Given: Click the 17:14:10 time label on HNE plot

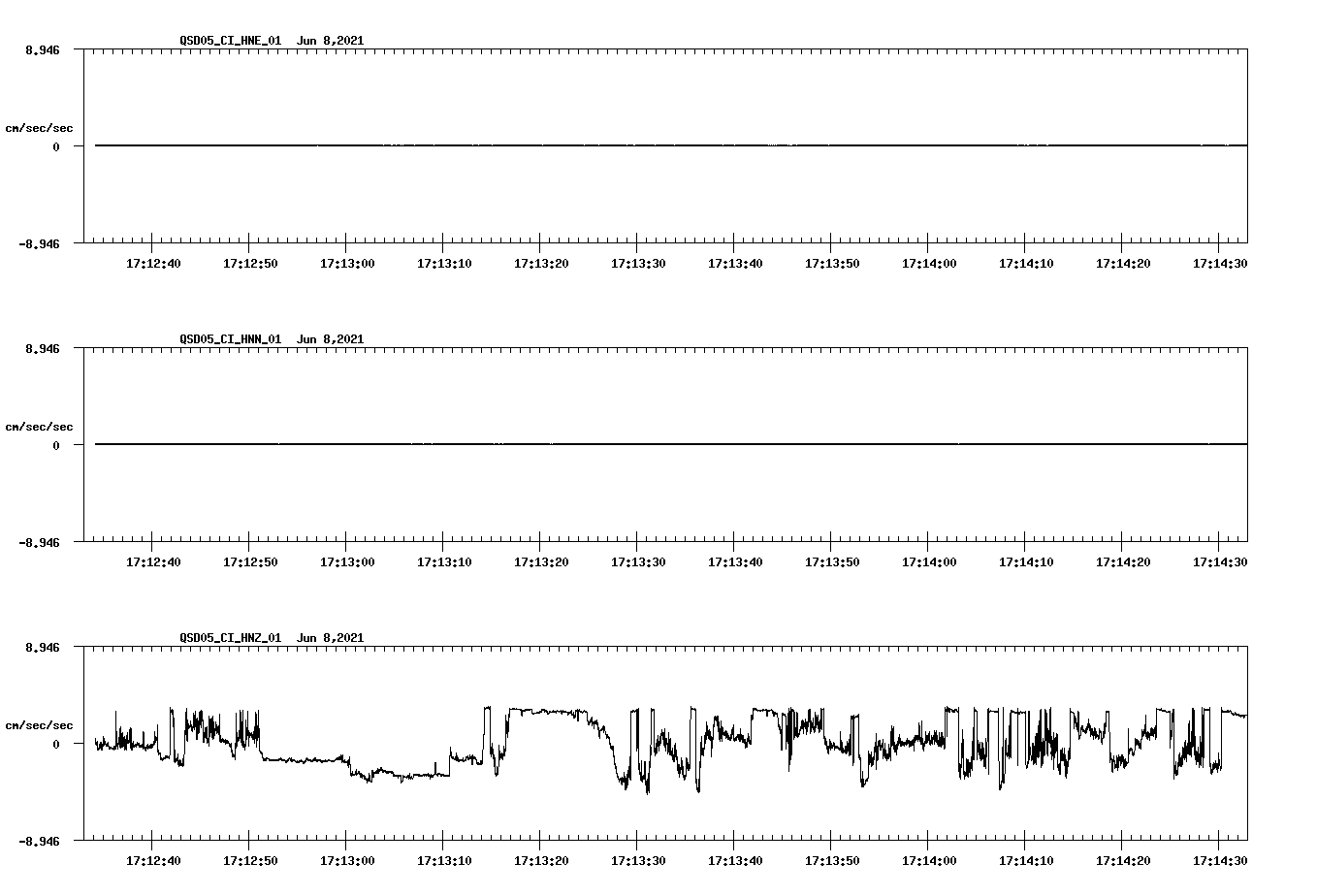Looking at the screenshot, I should [x=1026, y=264].
